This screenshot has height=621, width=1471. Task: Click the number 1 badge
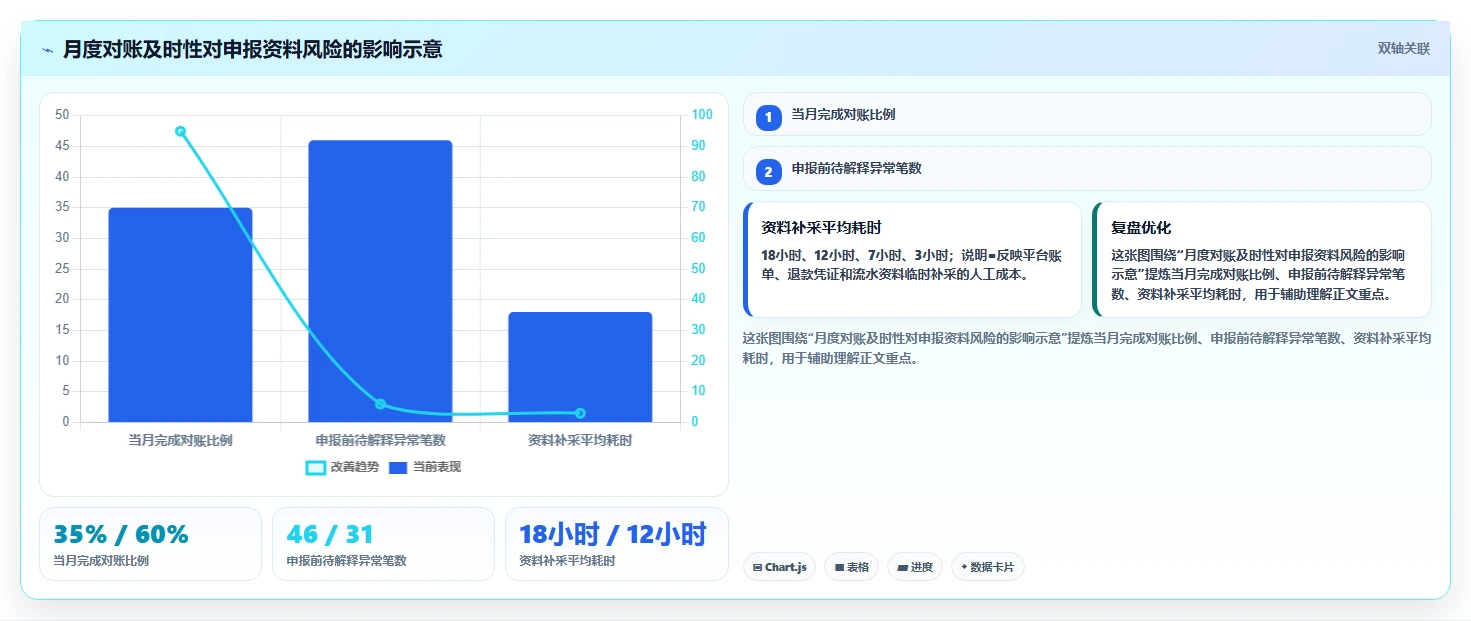(x=768, y=118)
